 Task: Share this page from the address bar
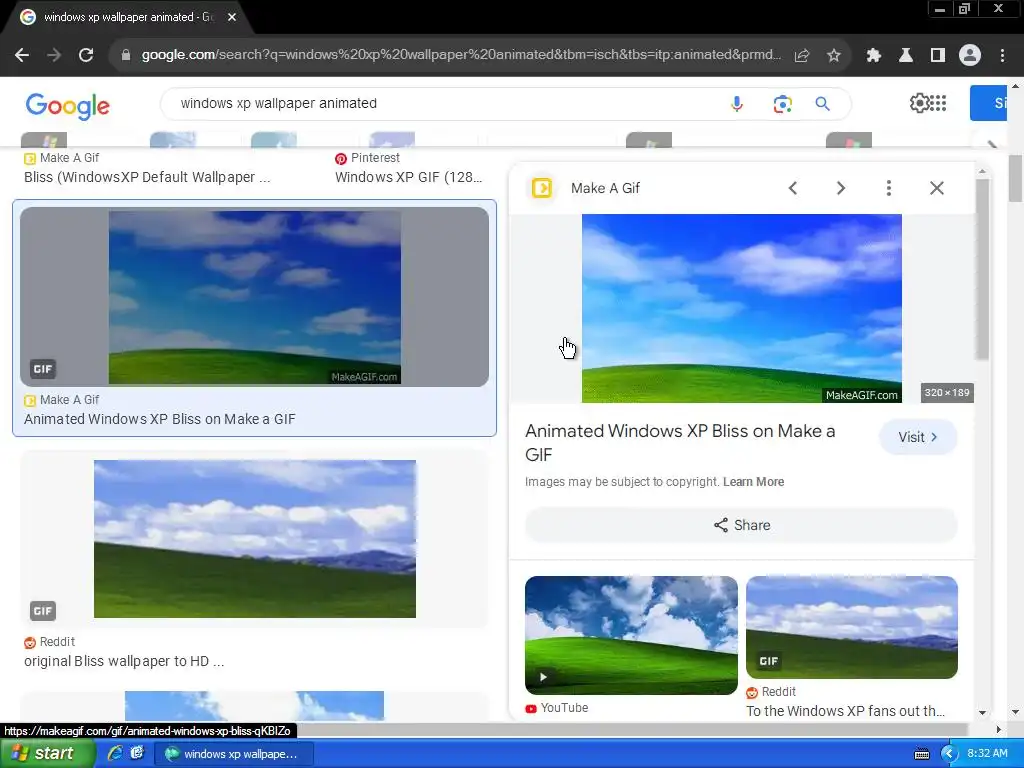click(x=802, y=56)
